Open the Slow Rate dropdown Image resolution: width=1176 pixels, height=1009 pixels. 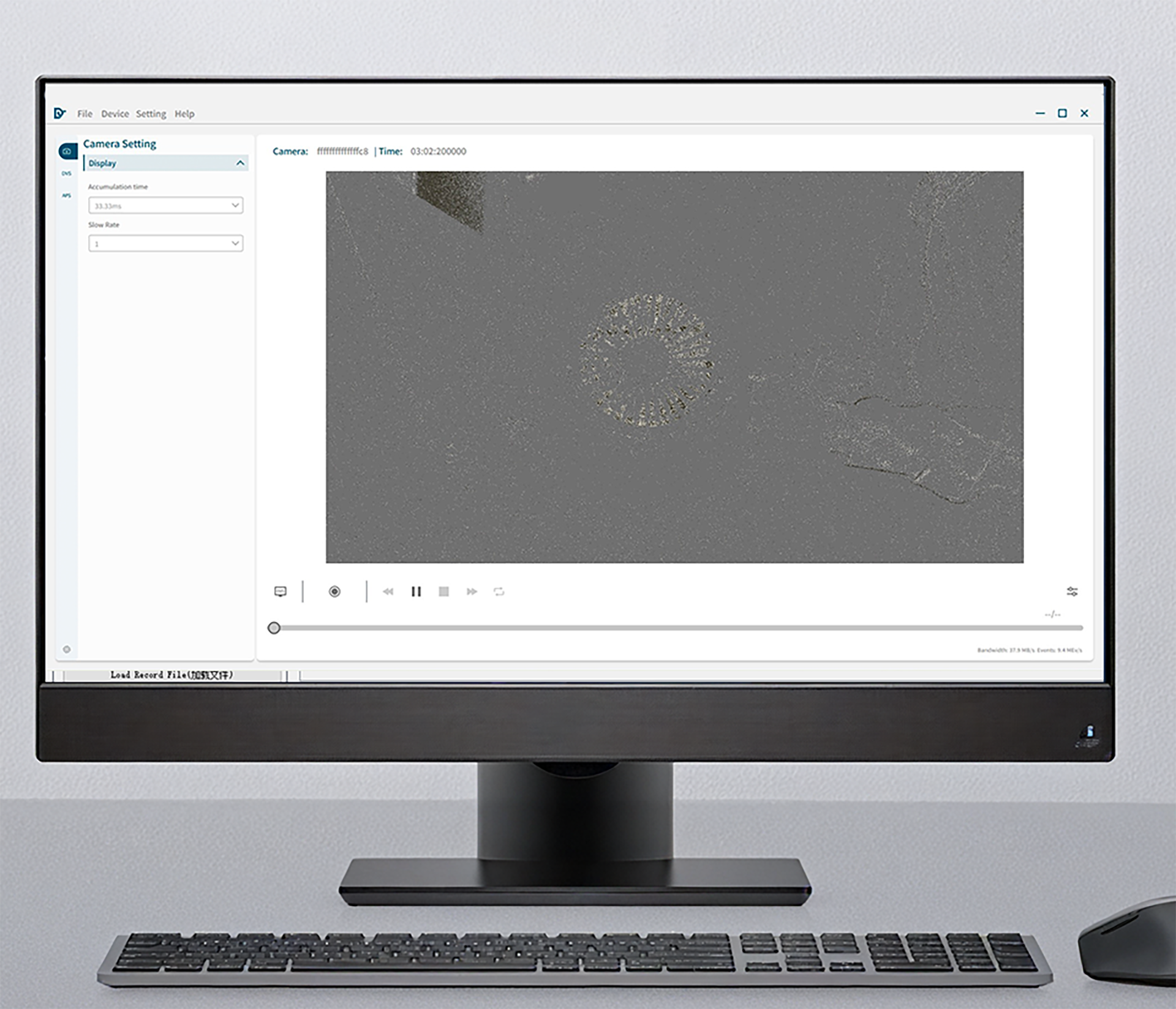pos(165,244)
